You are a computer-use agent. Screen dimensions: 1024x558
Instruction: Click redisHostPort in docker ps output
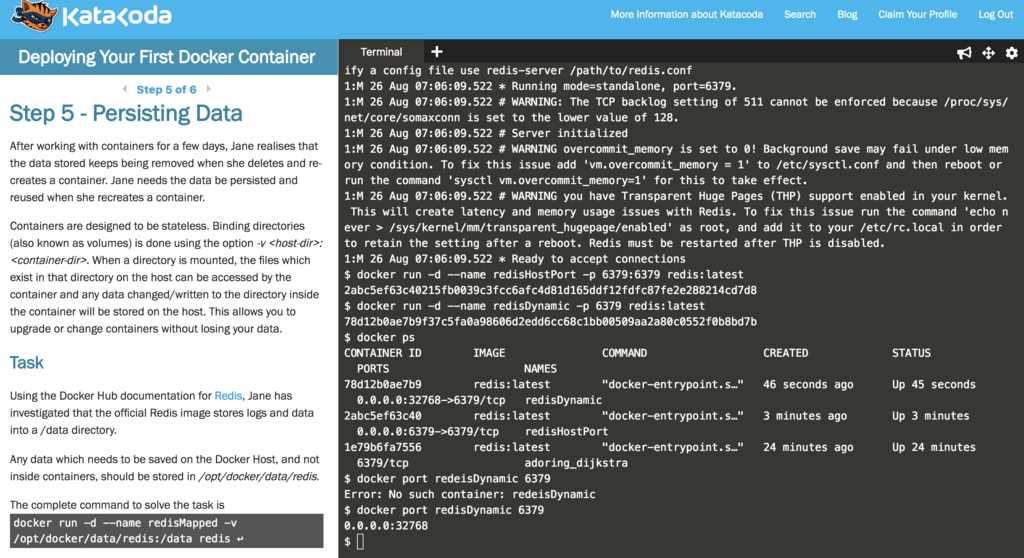pos(566,432)
